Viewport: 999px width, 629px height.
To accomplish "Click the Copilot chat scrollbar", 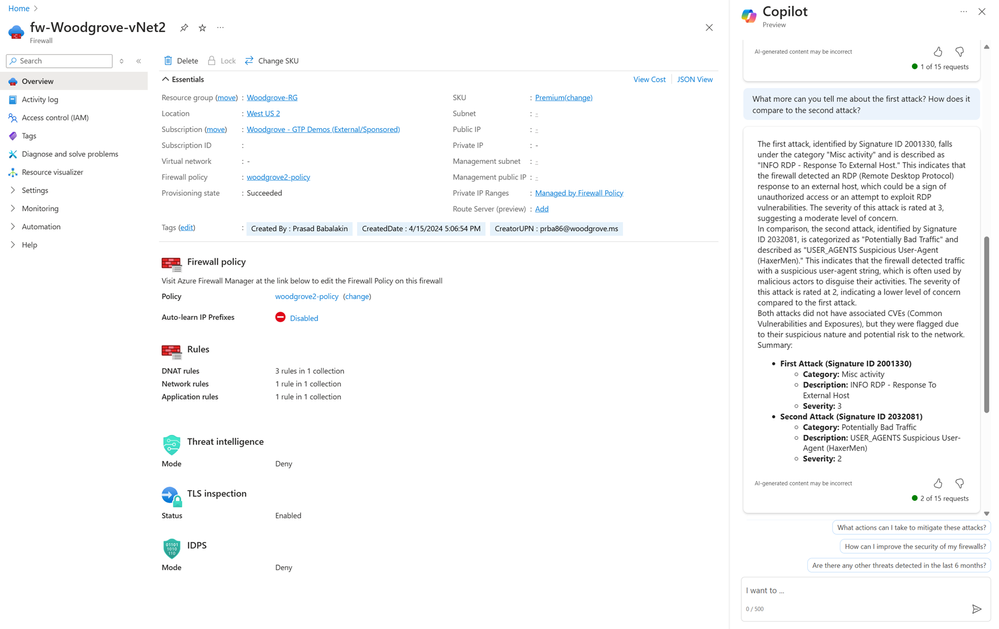I will click(986, 325).
